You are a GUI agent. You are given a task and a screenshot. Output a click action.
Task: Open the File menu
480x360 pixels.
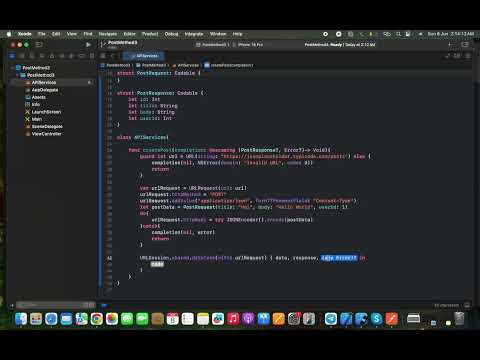42,34
